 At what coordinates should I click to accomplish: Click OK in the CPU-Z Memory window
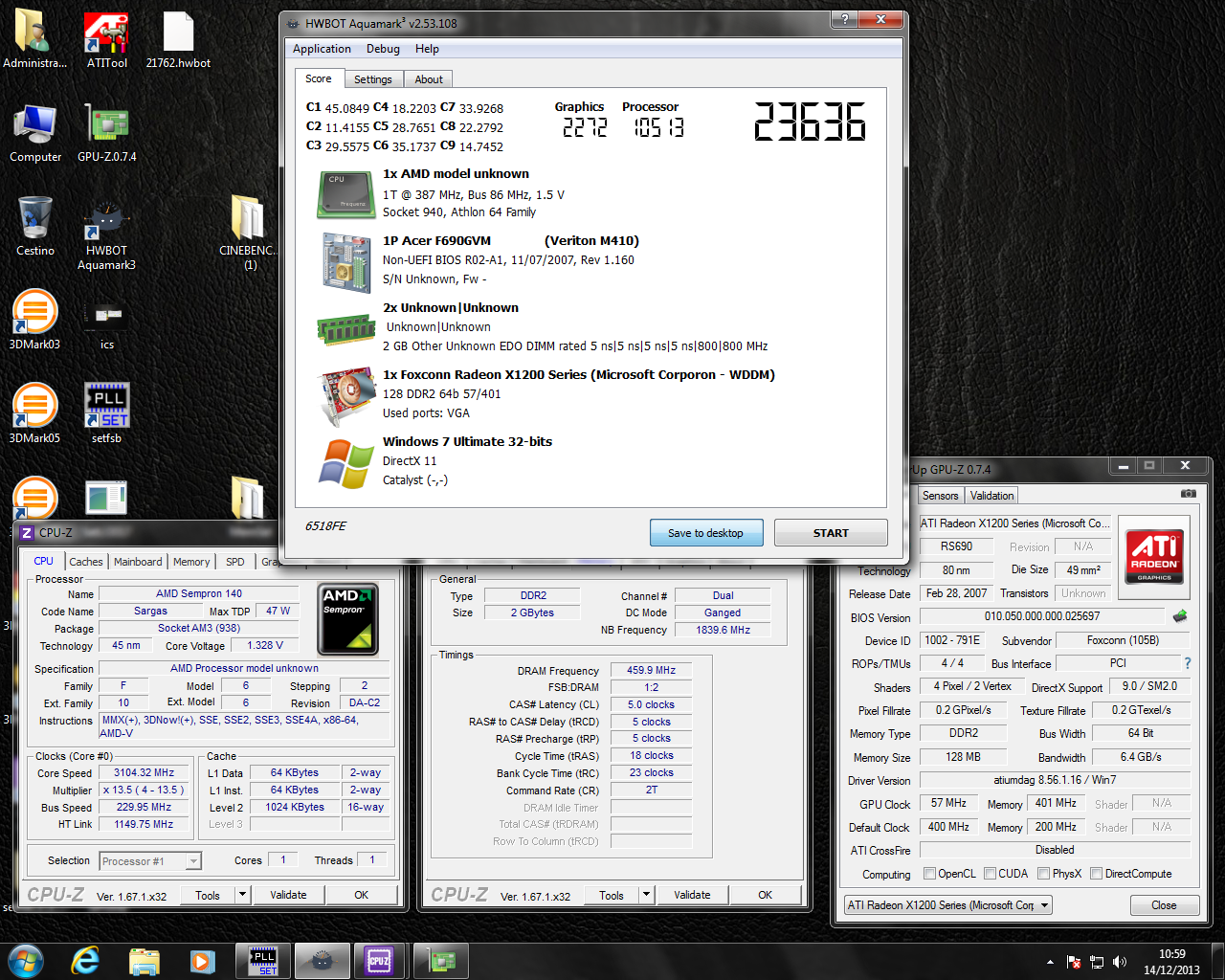765,895
